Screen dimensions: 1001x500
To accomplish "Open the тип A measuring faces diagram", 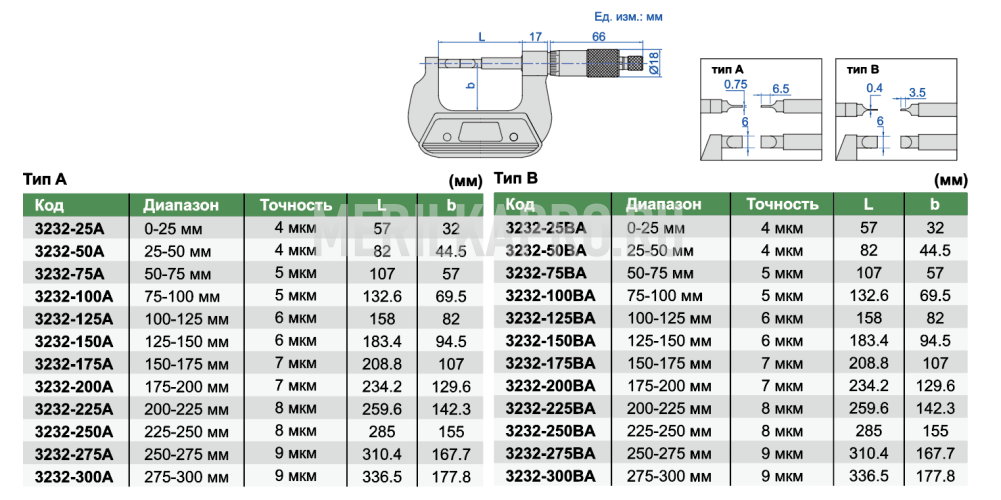I will (x=760, y=109).
